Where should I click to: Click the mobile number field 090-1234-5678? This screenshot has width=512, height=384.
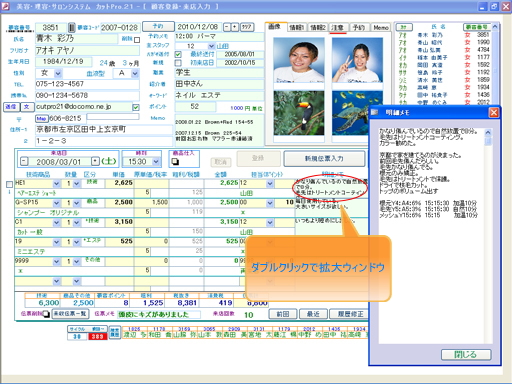87,95
